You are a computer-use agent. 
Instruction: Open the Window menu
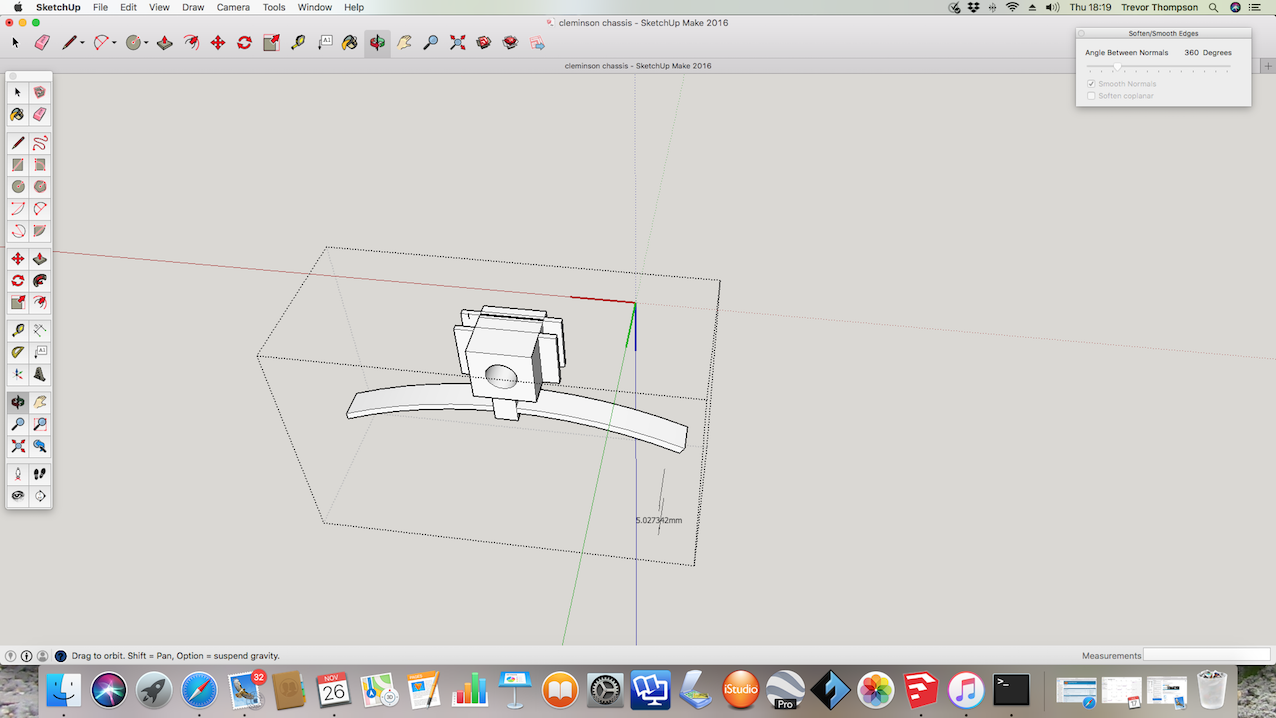coord(315,7)
